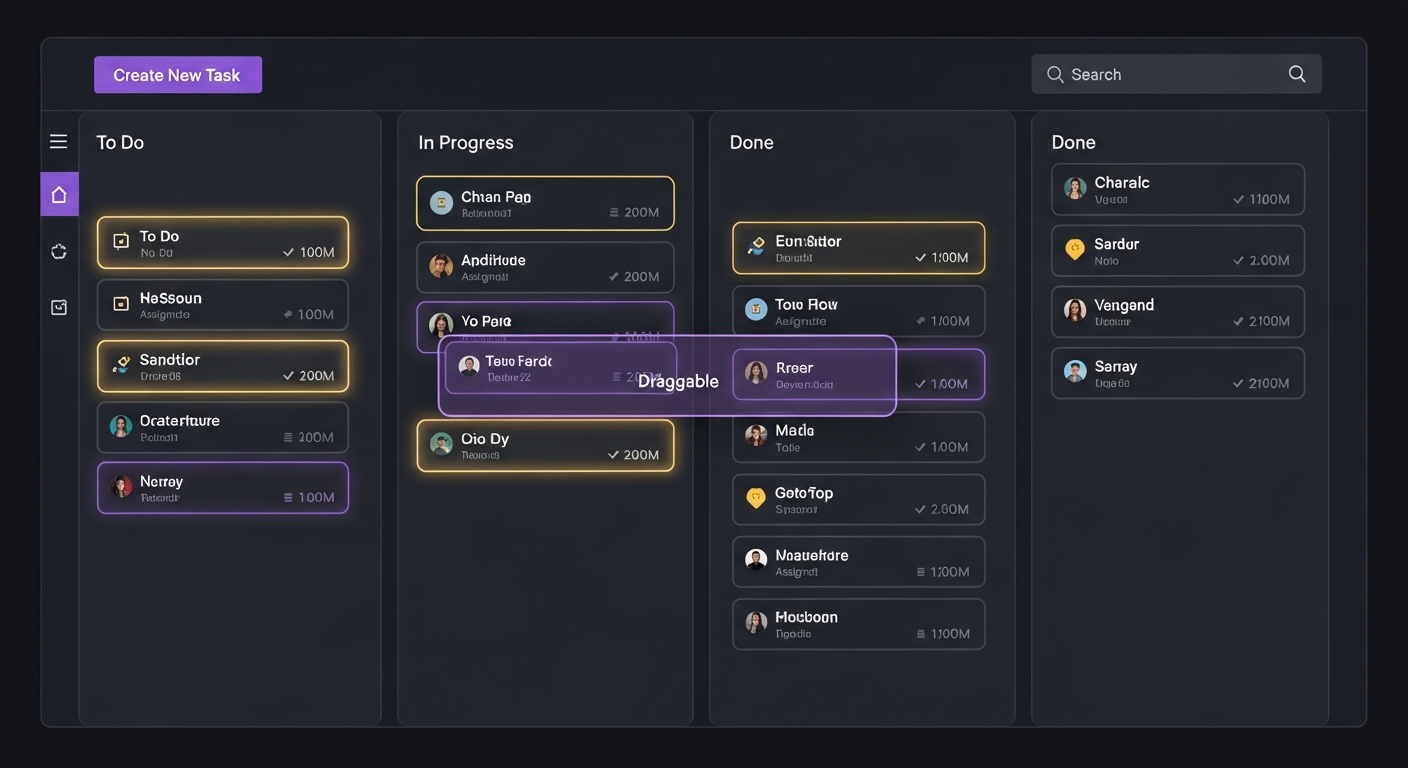Click the 1.00M value on Rreer card
The image size is (1408, 768).
coord(949,384)
